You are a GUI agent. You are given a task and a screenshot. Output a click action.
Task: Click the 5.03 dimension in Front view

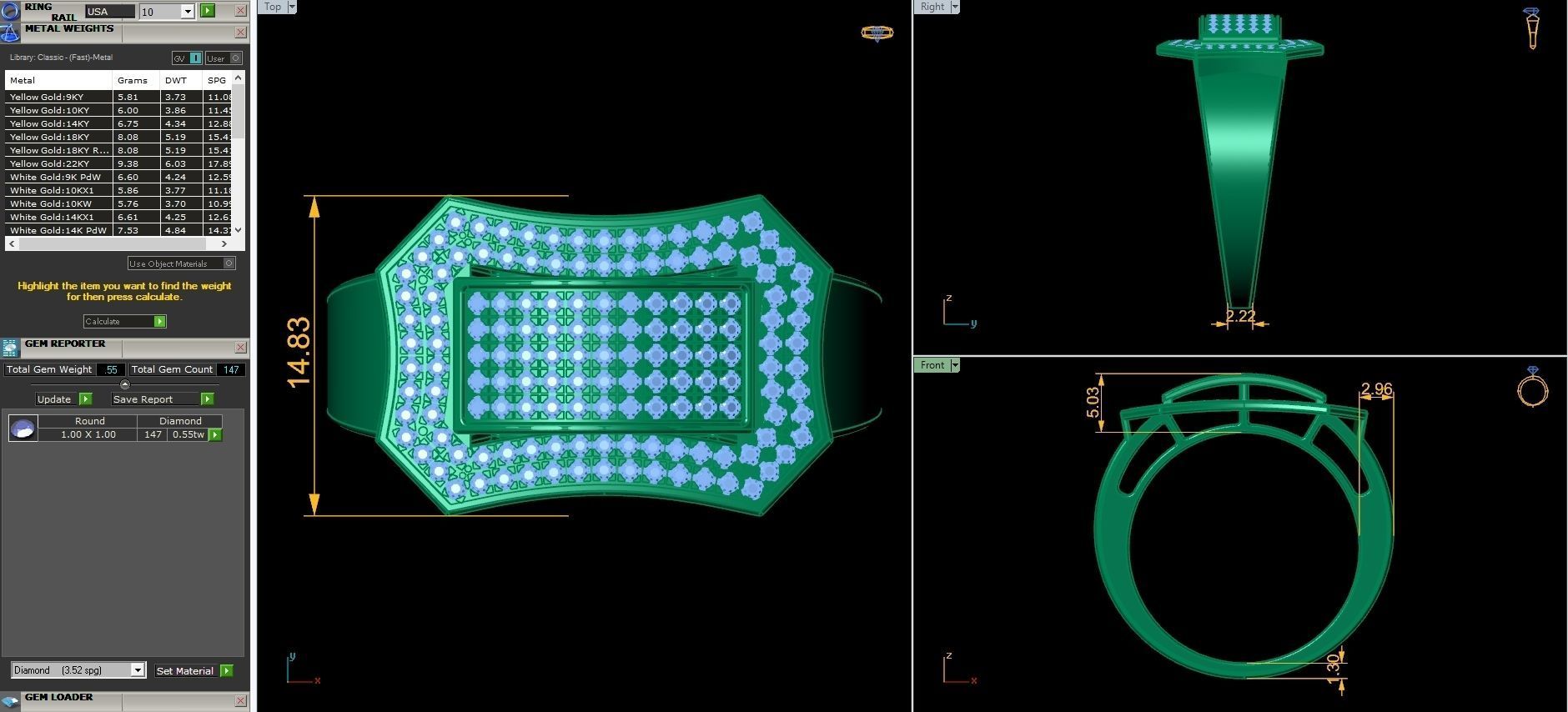(1093, 404)
